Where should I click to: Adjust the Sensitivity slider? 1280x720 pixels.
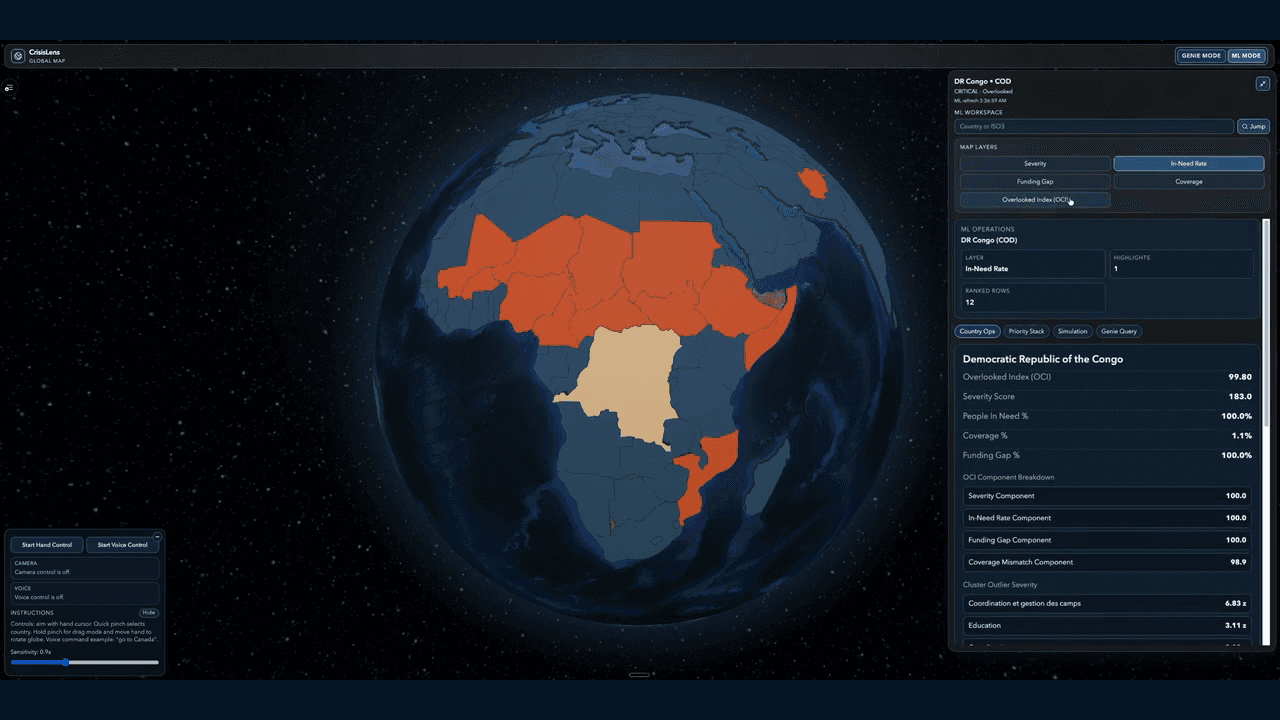pos(85,662)
